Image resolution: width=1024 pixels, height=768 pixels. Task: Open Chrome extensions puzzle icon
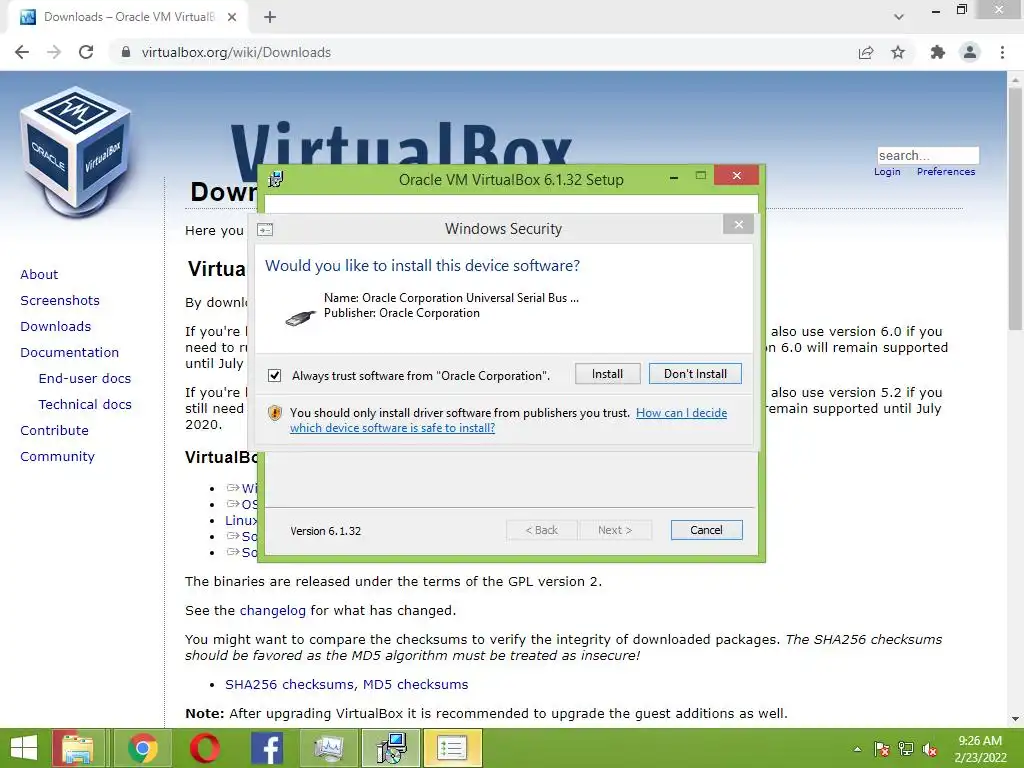[938, 52]
